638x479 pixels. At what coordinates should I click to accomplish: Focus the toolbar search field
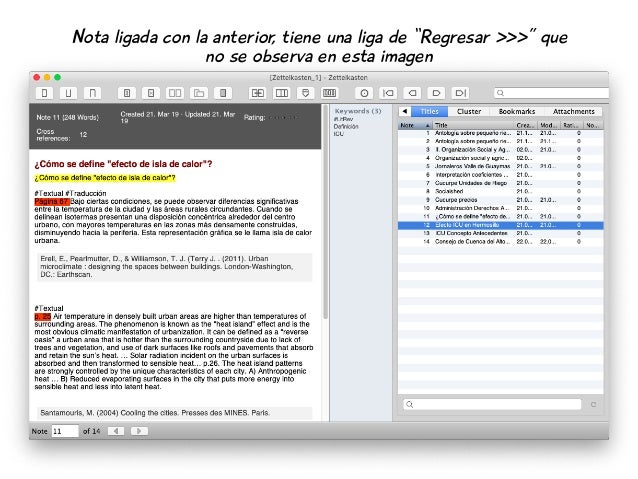[x=551, y=93]
